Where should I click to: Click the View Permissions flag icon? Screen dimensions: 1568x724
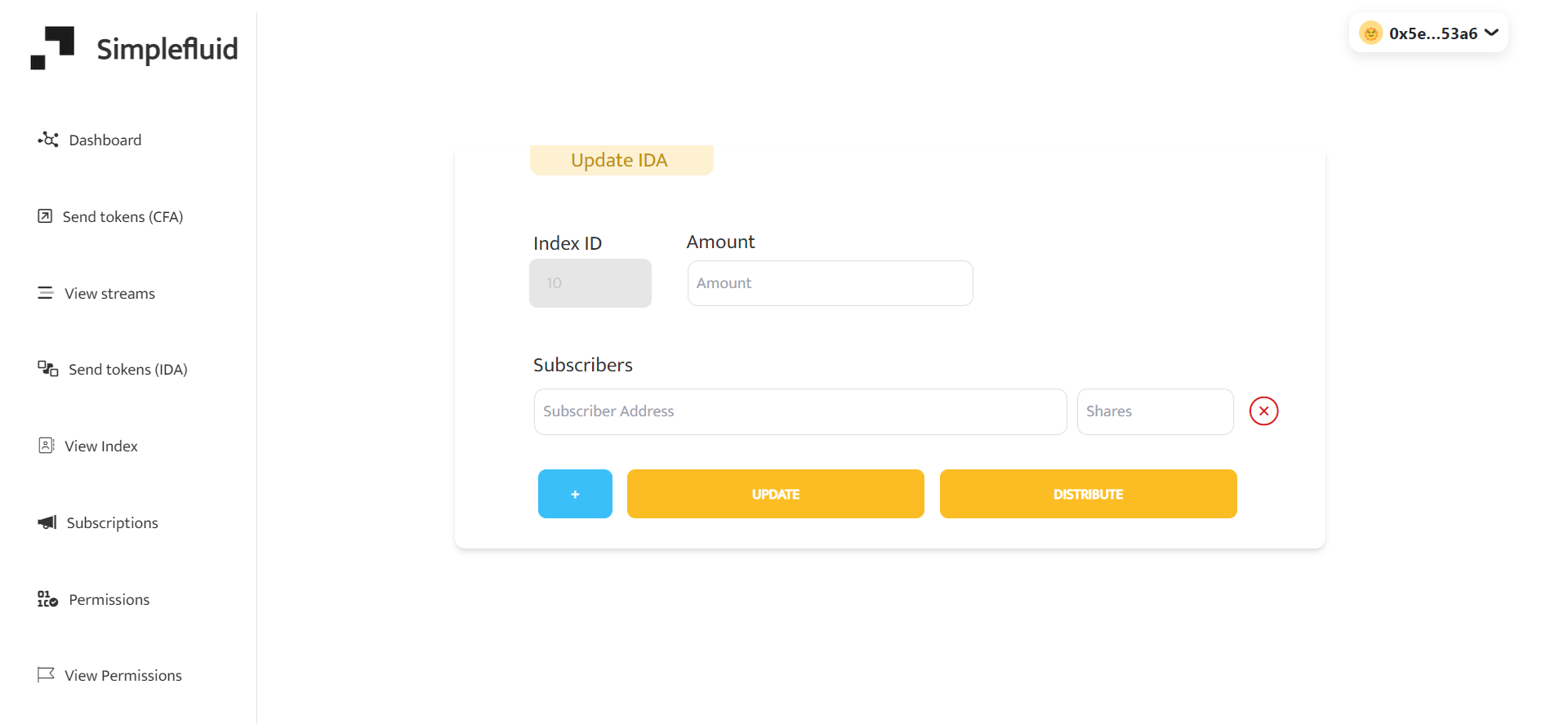click(46, 675)
